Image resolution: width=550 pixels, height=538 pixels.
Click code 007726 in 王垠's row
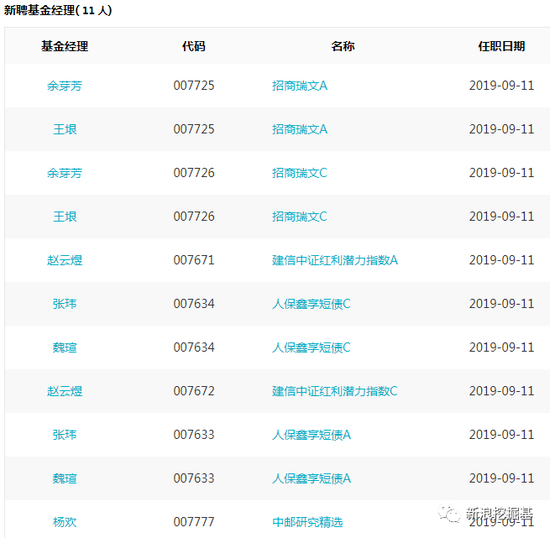point(194,216)
